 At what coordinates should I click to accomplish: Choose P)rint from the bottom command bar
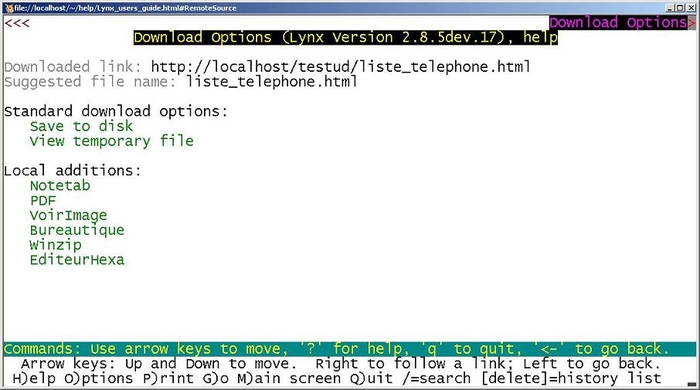tap(168, 378)
